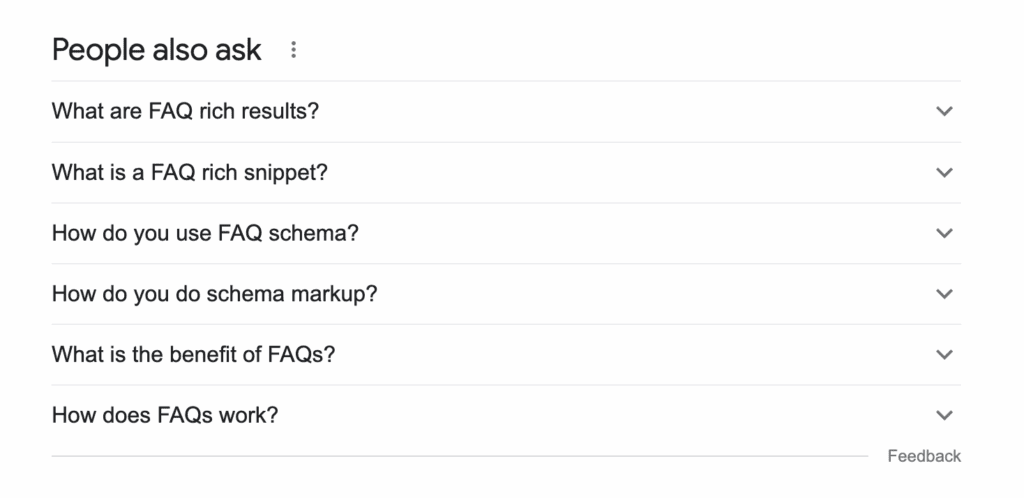The height and width of the screenshot is (498, 1024).
Task: Select the 'How does FAQs work?' question text
Action: pos(165,415)
